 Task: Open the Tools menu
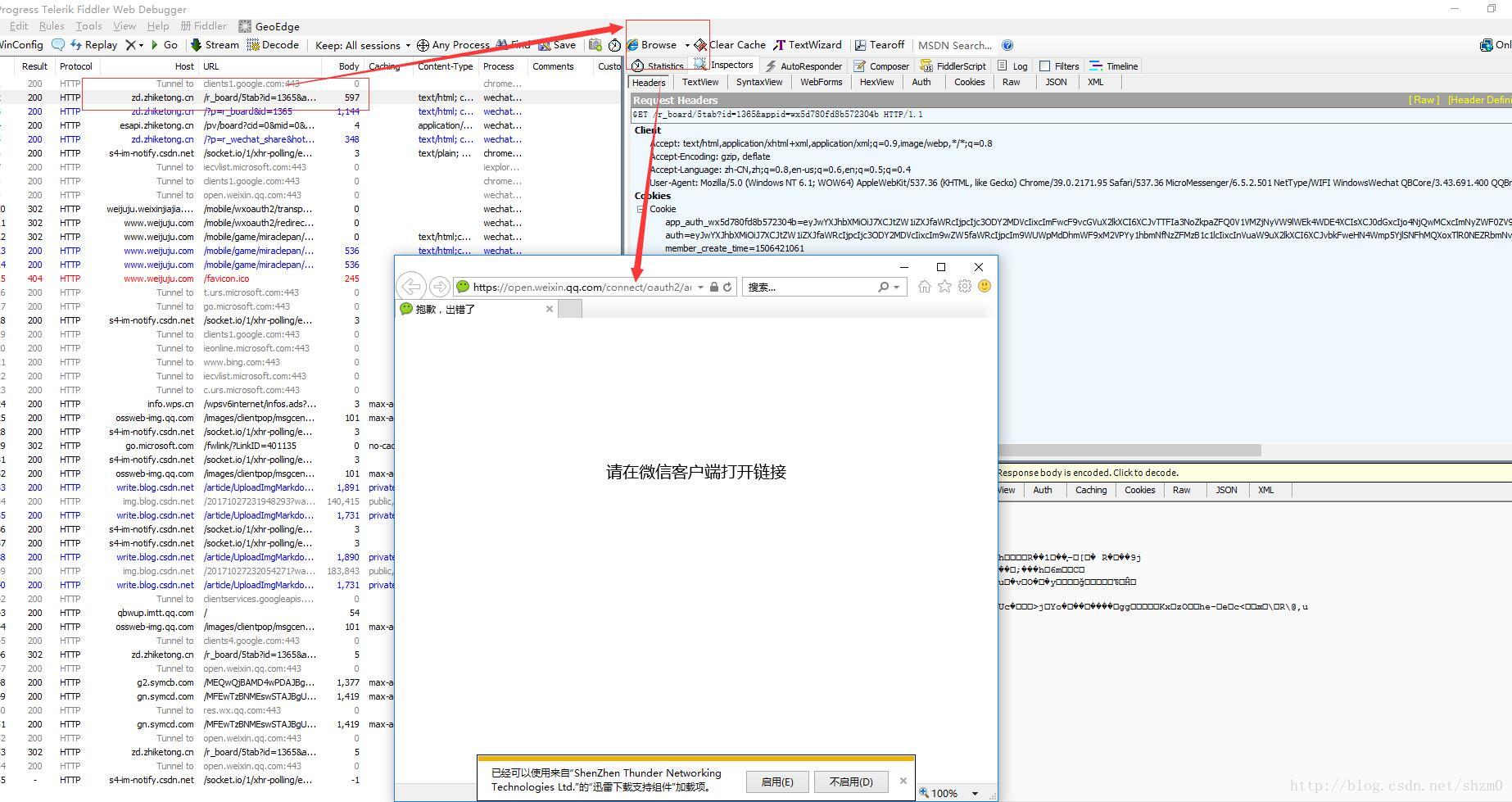[x=88, y=26]
